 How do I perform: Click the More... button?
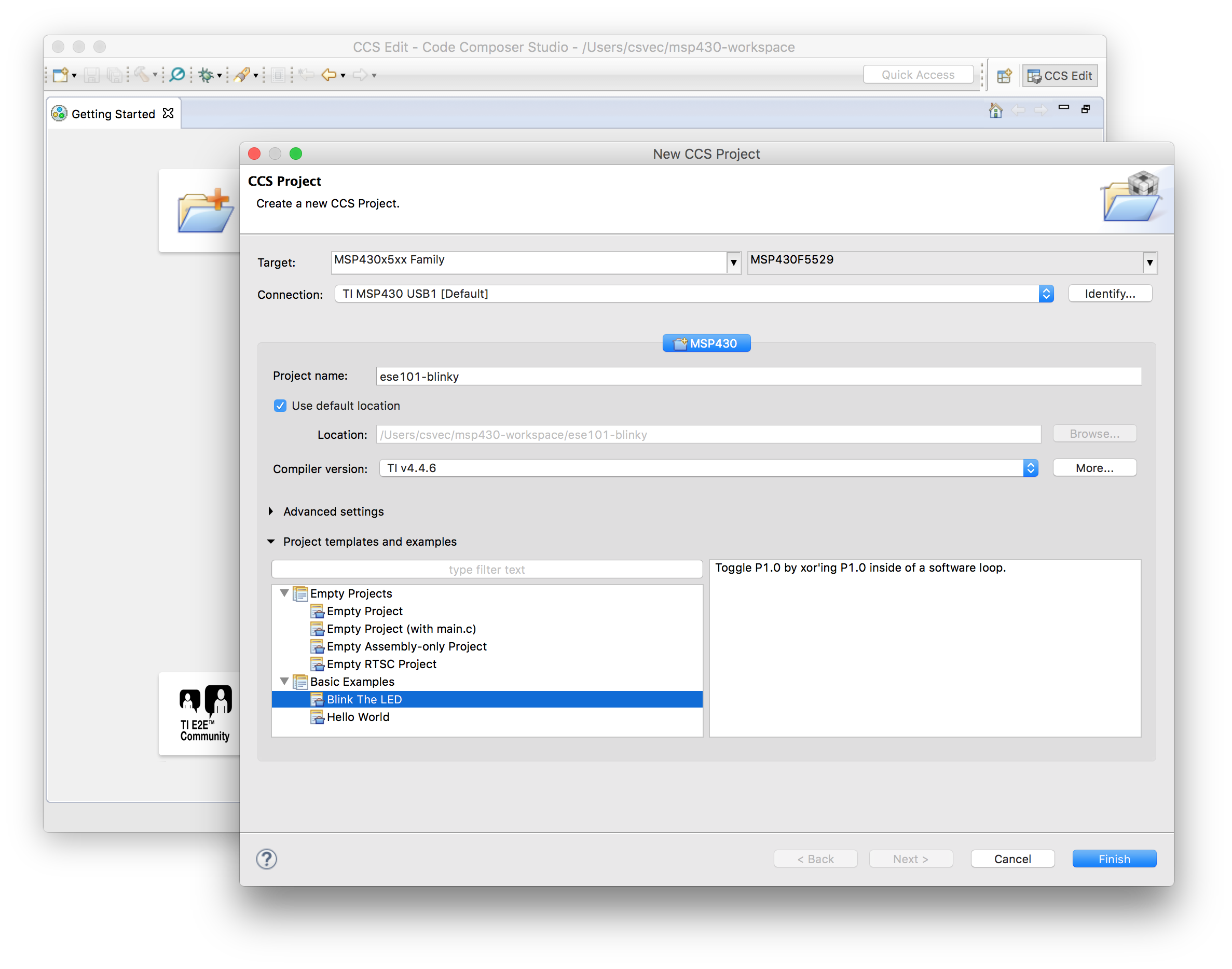coord(1094,468)
